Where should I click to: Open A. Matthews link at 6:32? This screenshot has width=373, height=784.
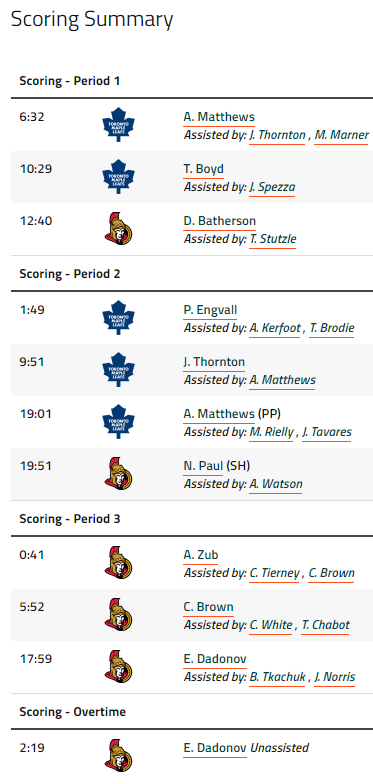219,117
